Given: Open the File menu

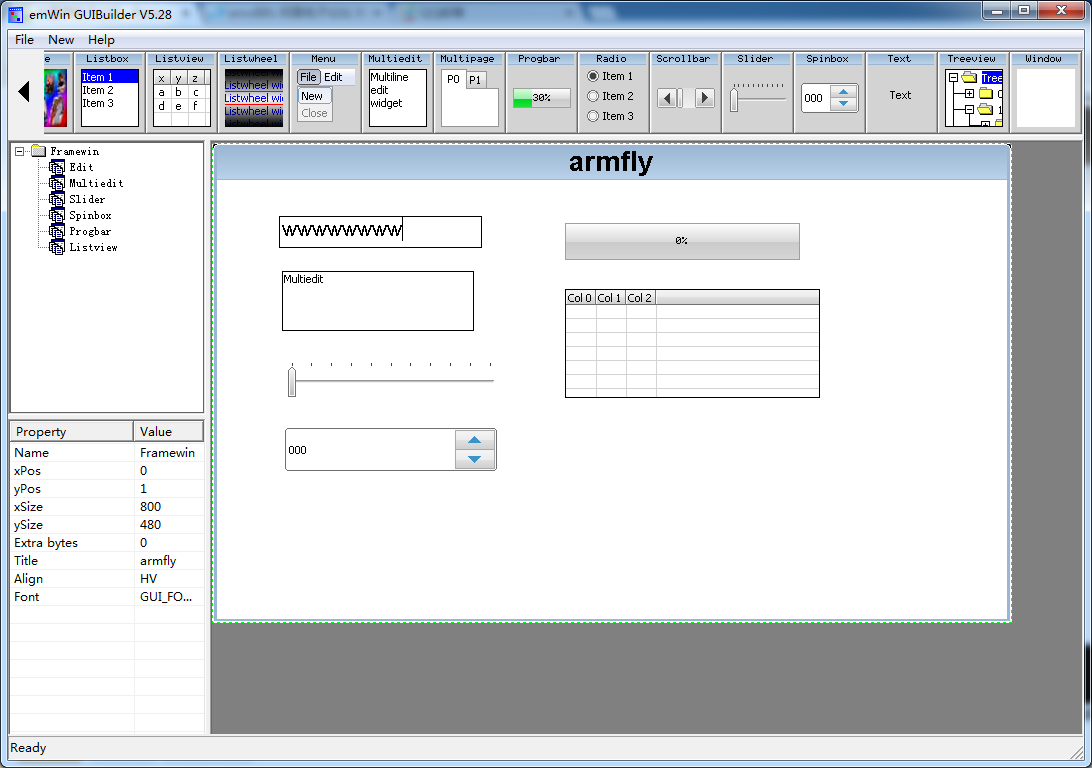Looking at the screenshot, I should click(24, 40).
